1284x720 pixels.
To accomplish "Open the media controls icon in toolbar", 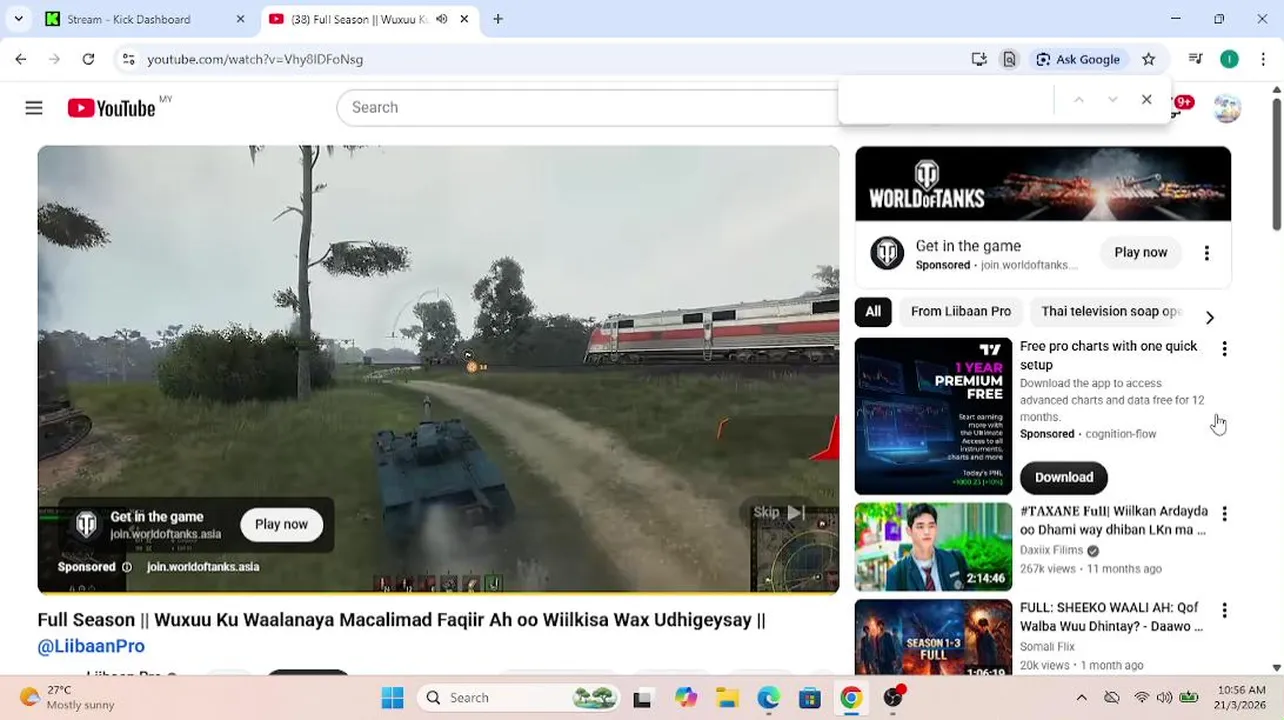I will 1195,59.
